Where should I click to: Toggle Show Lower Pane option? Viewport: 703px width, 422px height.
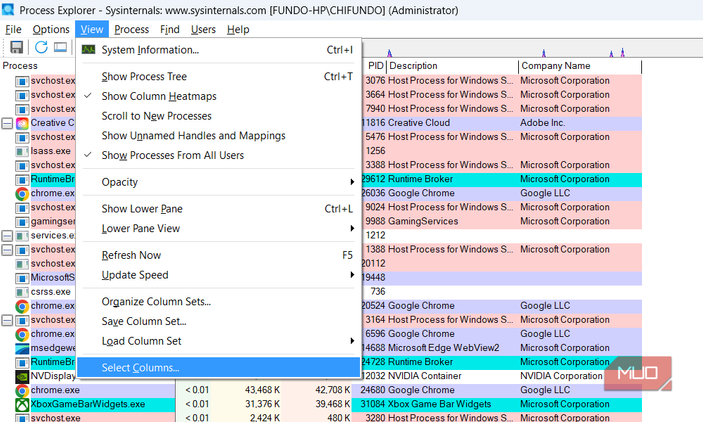[218, 209]
